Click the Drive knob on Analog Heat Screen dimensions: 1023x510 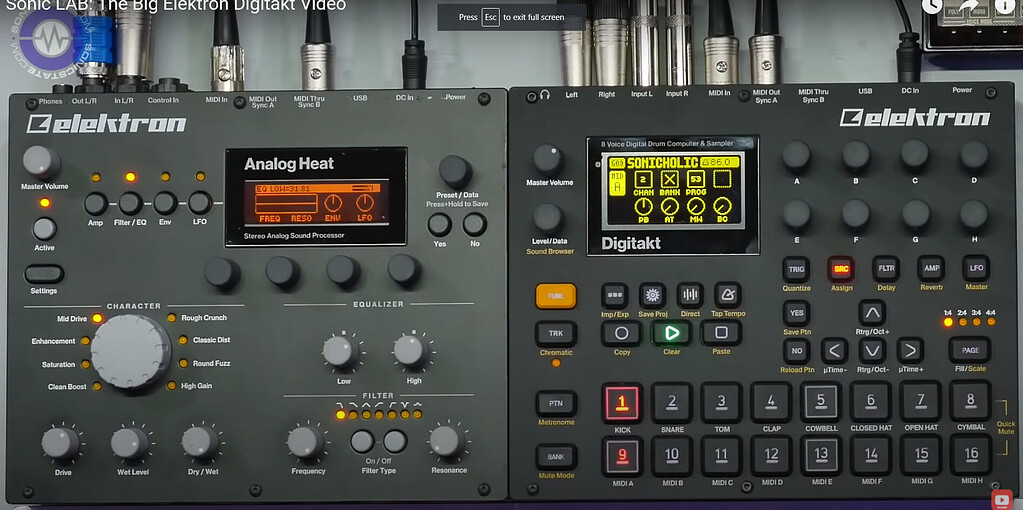(62, 443)
